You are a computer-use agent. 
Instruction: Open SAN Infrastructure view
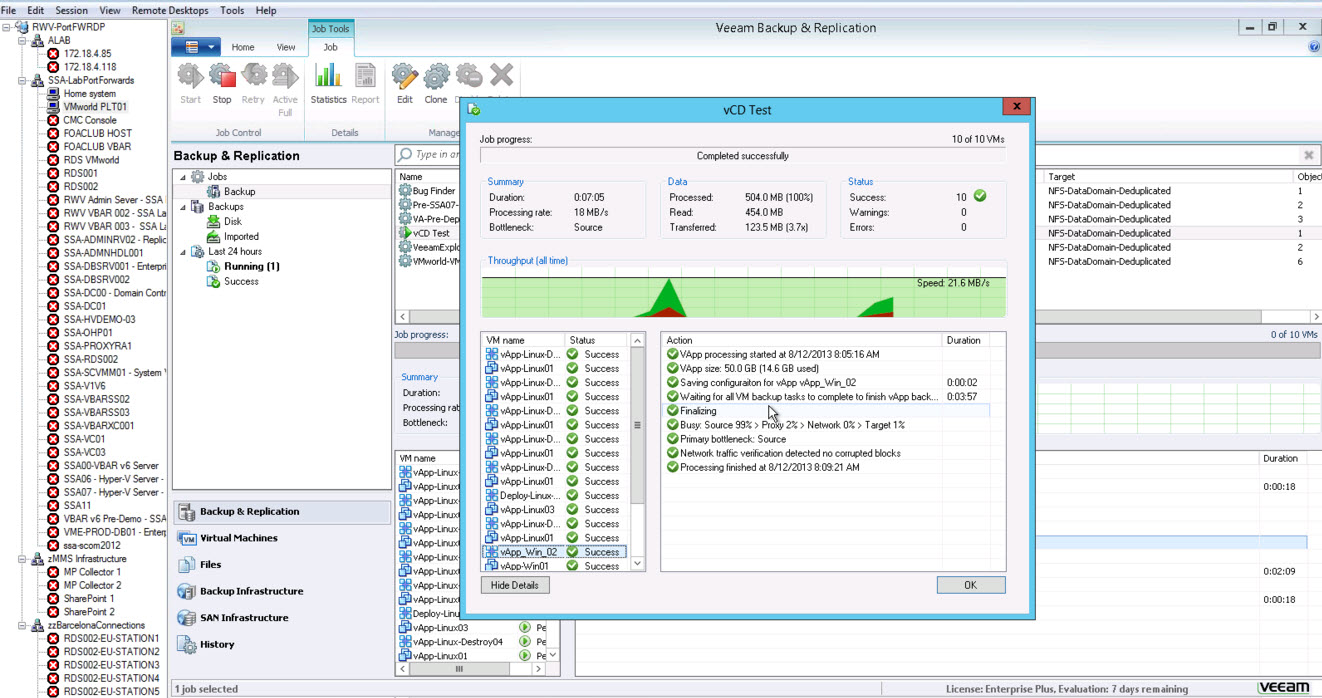tap(282, 618)
